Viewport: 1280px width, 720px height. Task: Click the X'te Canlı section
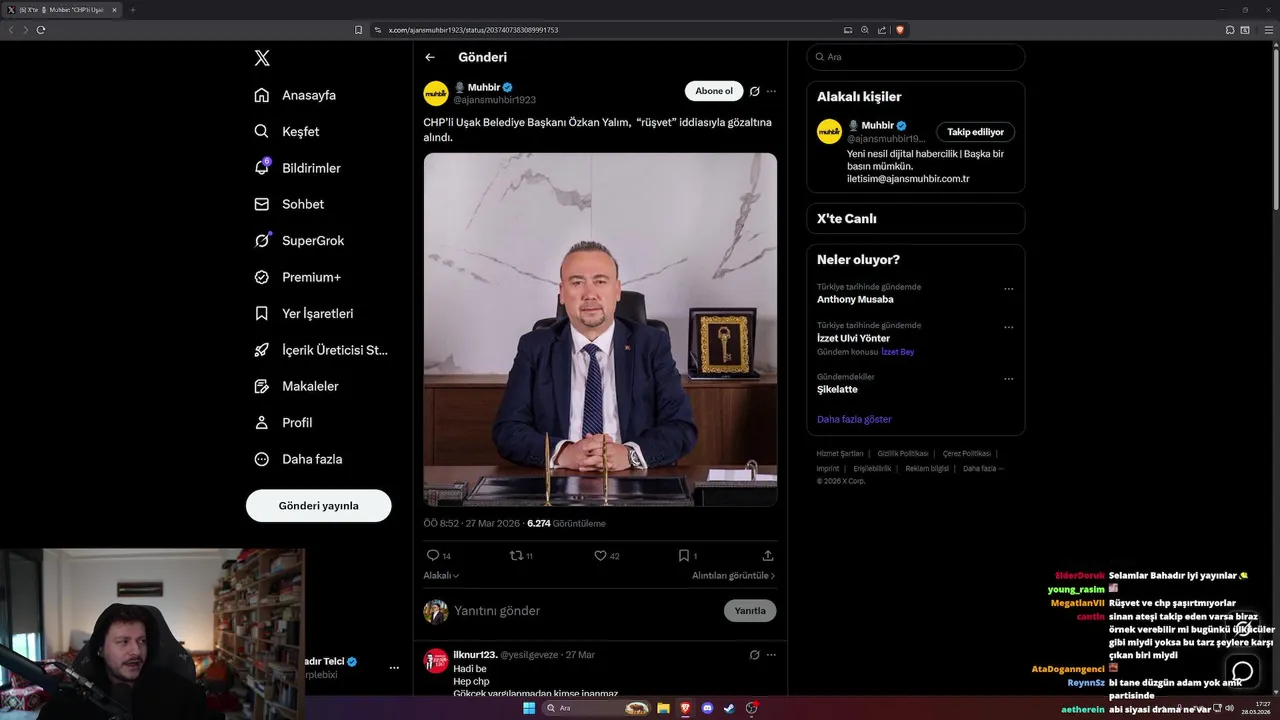(916, 218)
